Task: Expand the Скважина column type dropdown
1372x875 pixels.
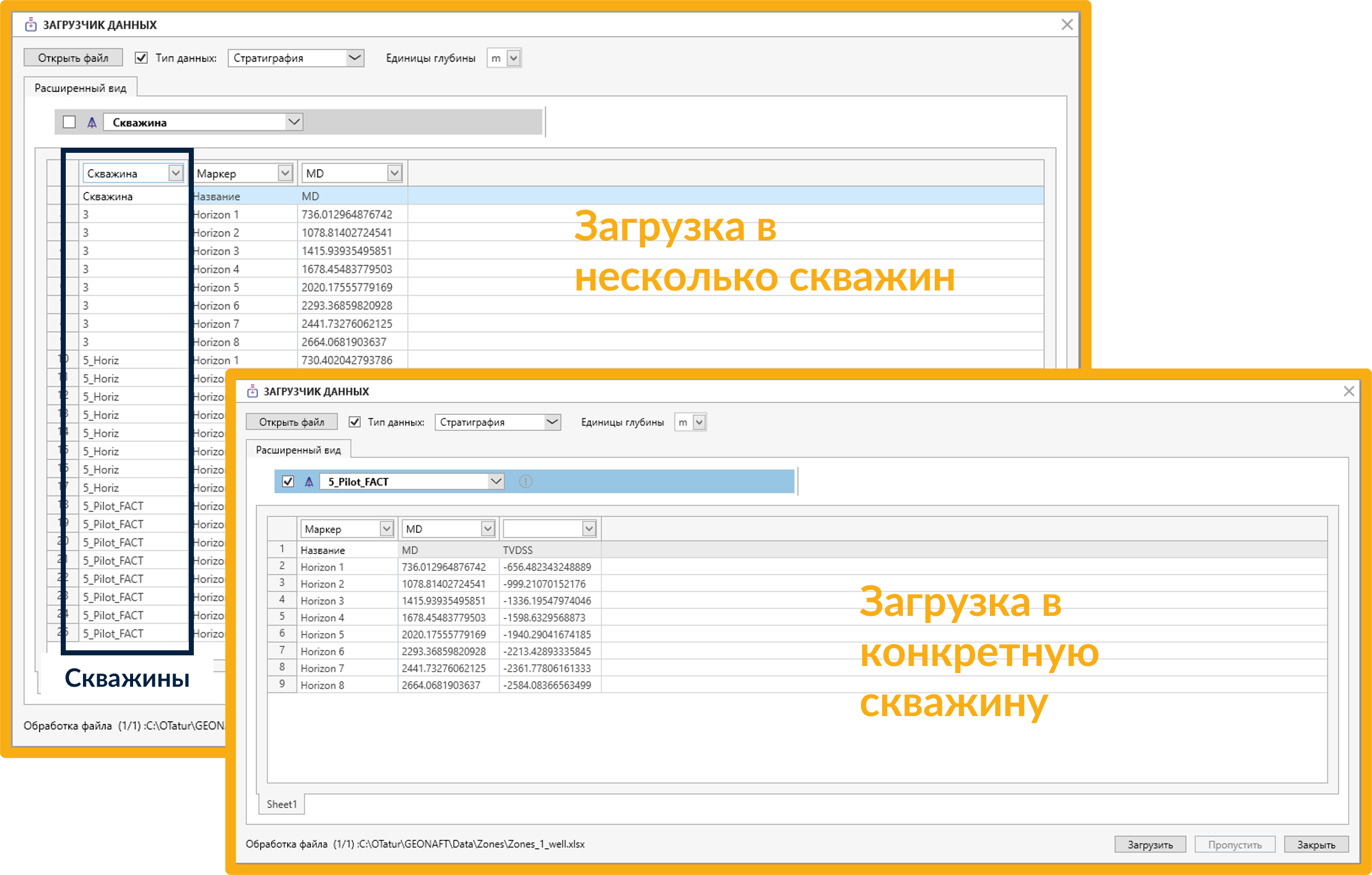Action: 176,173
